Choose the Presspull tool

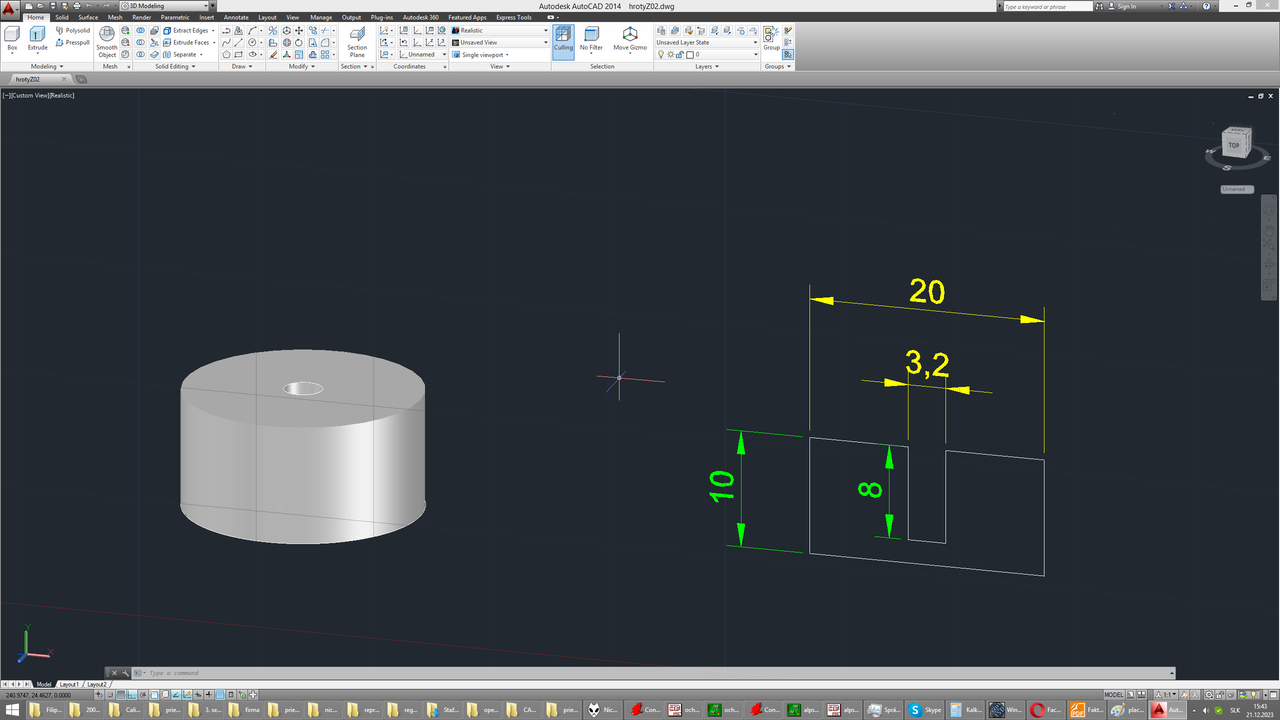(x=73, y=42)
